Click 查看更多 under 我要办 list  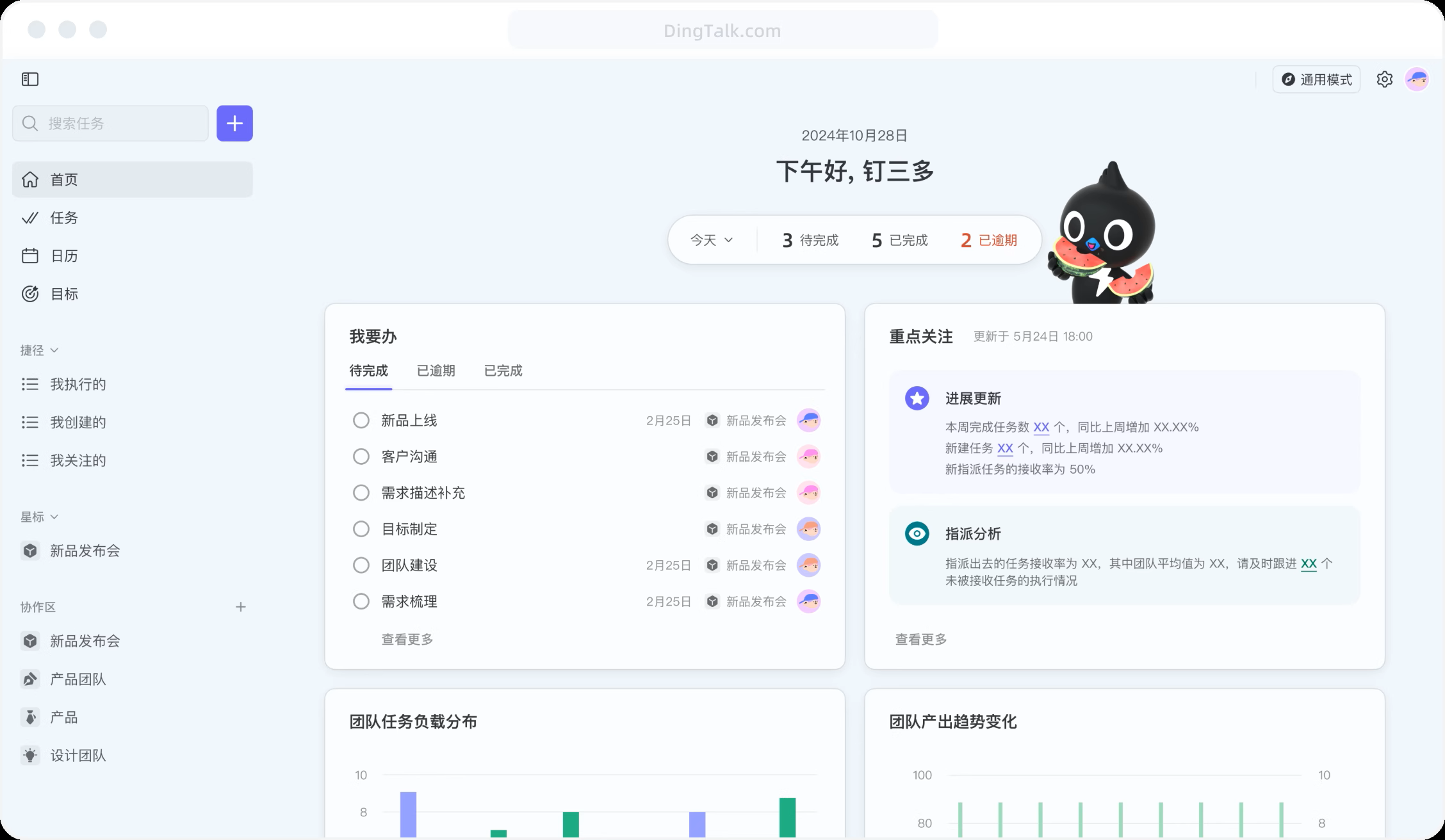point(407,639)
